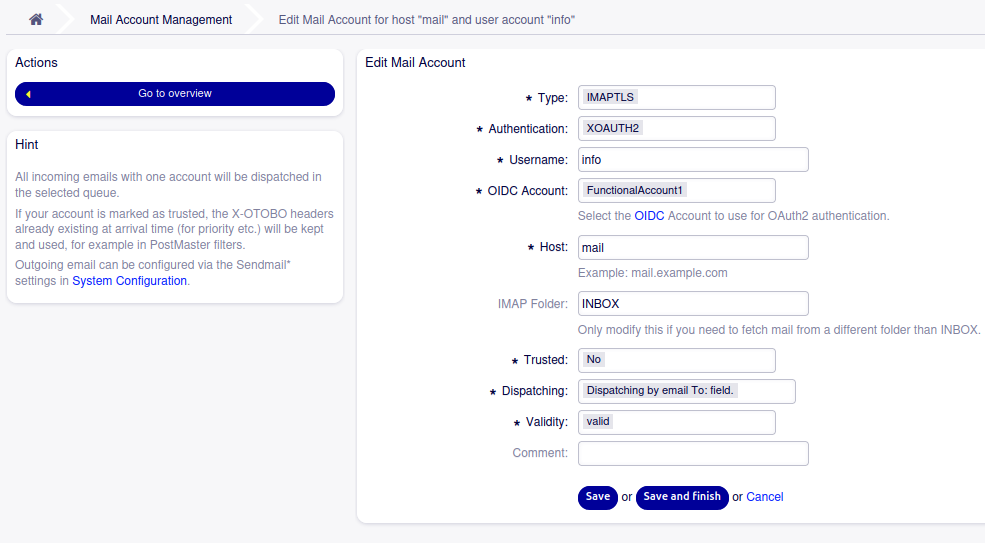Click the yellow back arrow icon
The image size is (985, 543).
(x=28, y=94)
